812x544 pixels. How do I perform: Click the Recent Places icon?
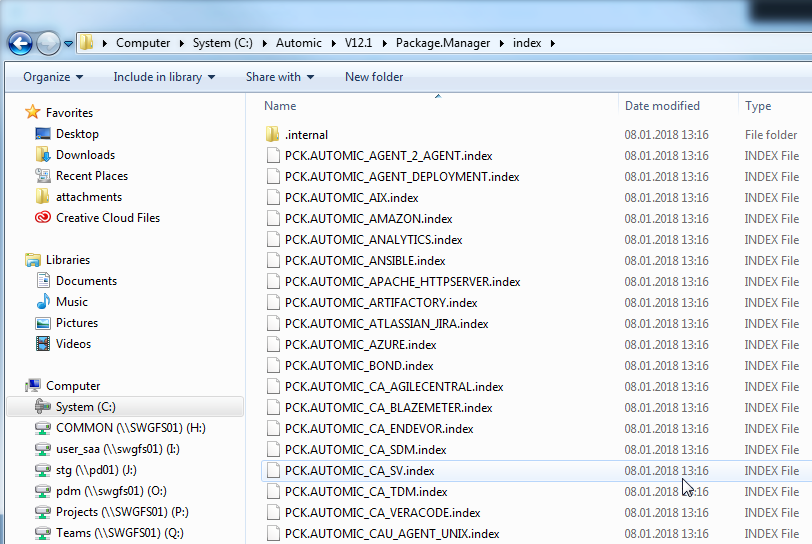pyautogui.click(x=42, y=176)
